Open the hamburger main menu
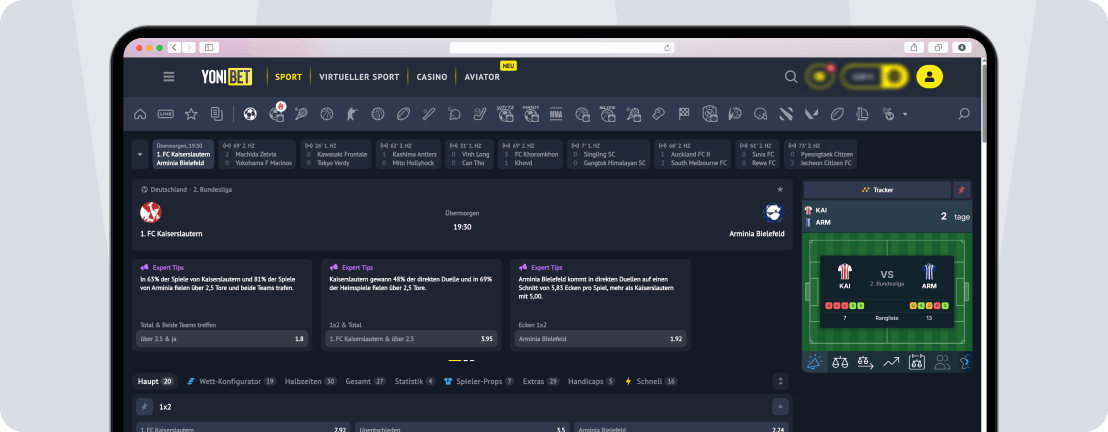 pyautogui.click(x=169, y=76)
